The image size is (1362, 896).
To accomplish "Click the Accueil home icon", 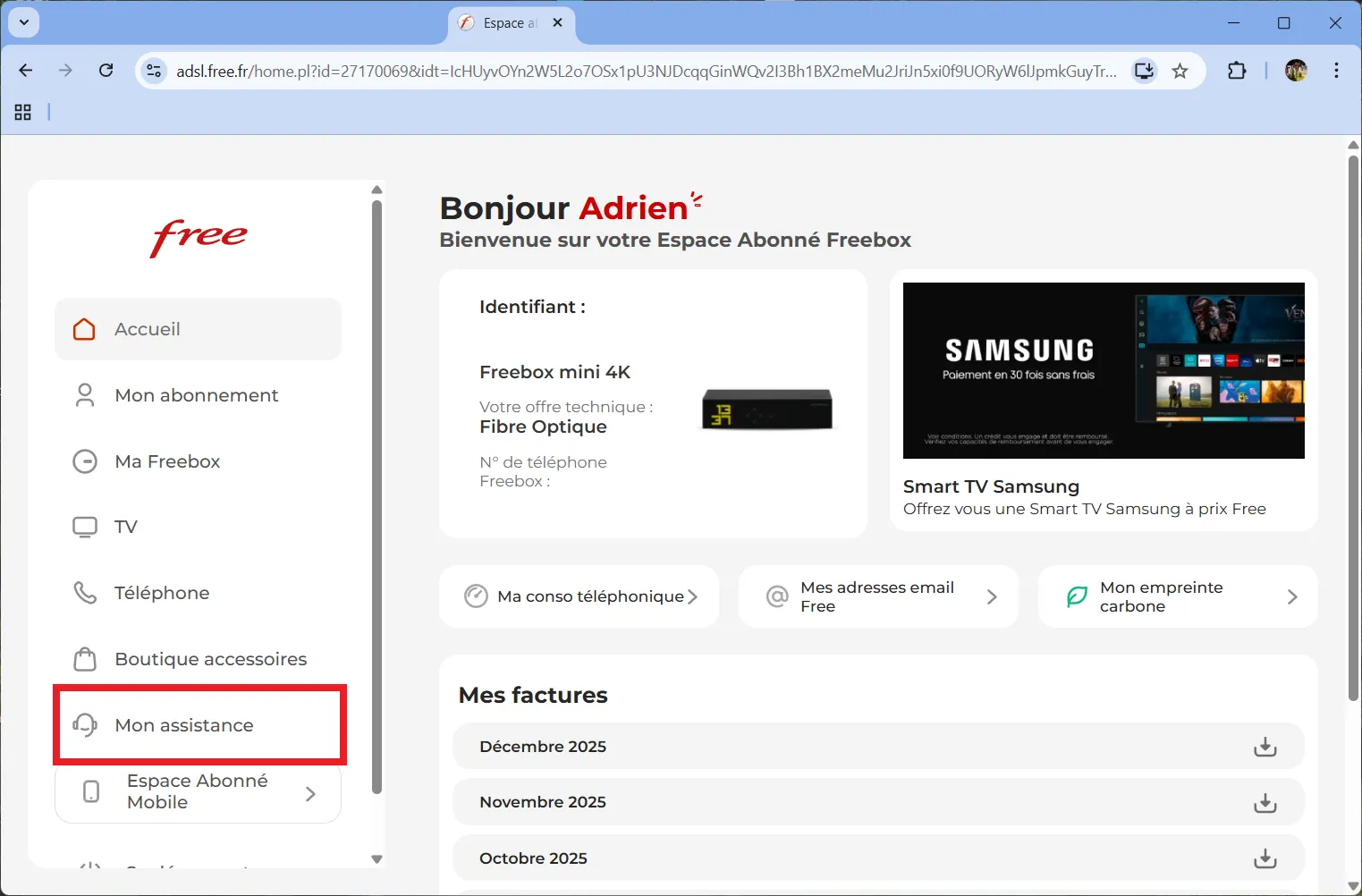I will (85, 329).
